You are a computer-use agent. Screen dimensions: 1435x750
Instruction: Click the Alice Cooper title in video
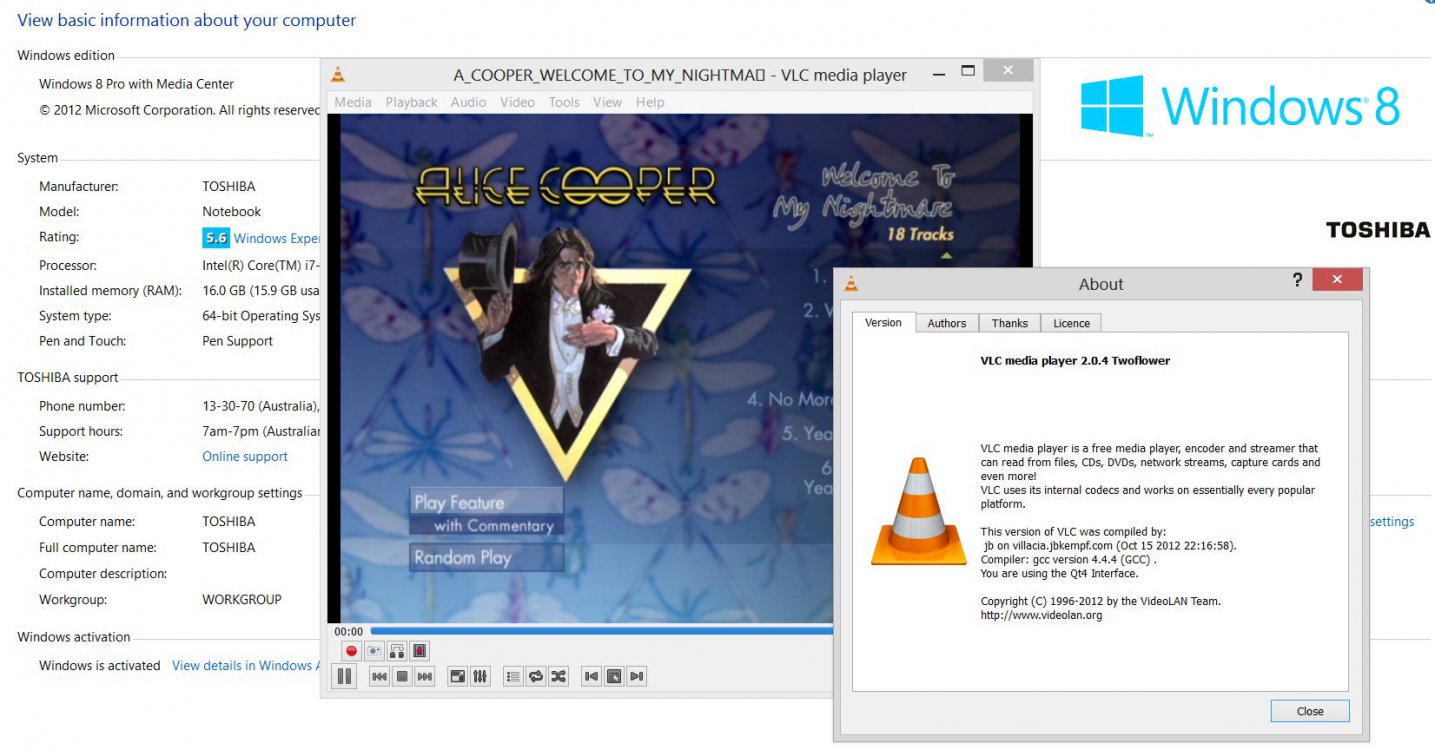[565, 186]
